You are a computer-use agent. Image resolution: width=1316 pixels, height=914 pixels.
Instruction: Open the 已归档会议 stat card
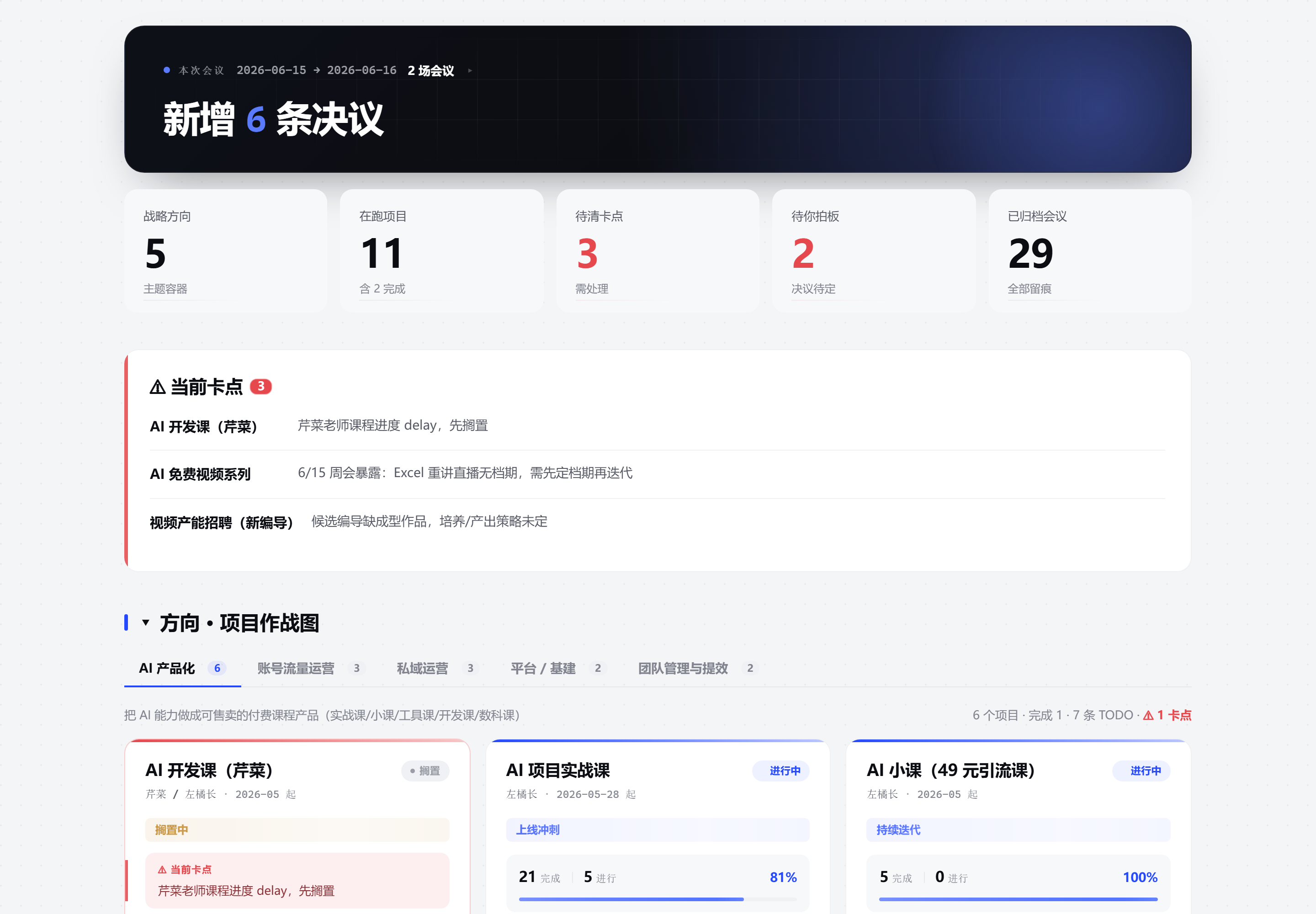1090,251
